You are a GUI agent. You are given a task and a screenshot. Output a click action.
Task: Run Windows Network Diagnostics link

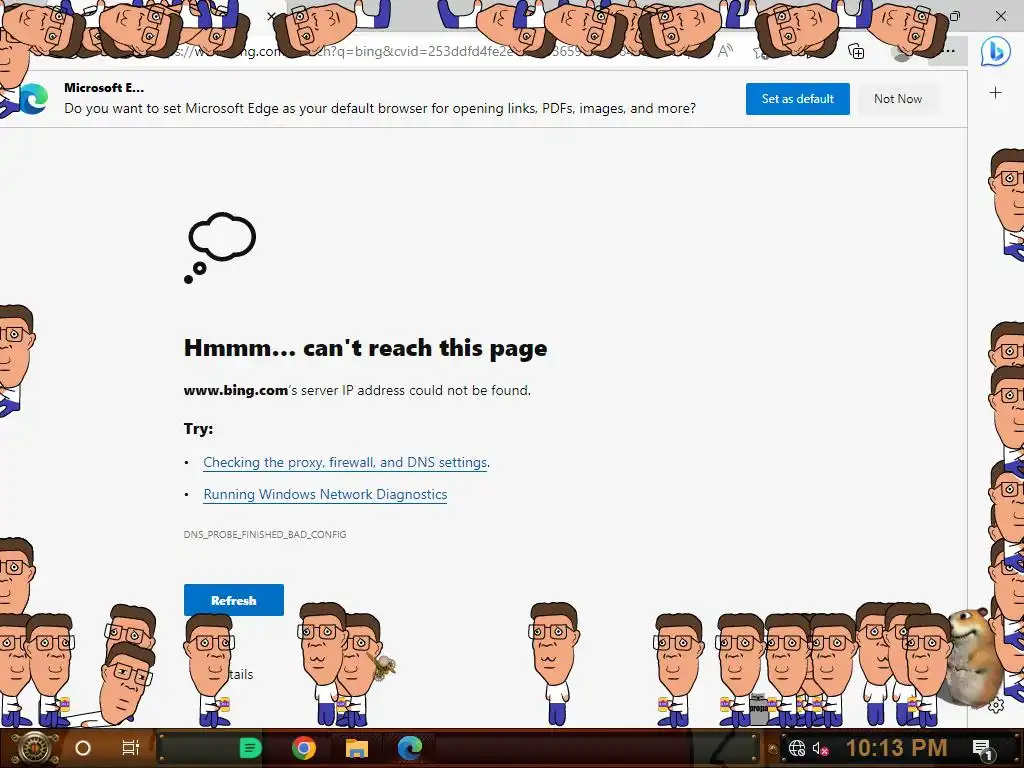pos(325,494)
